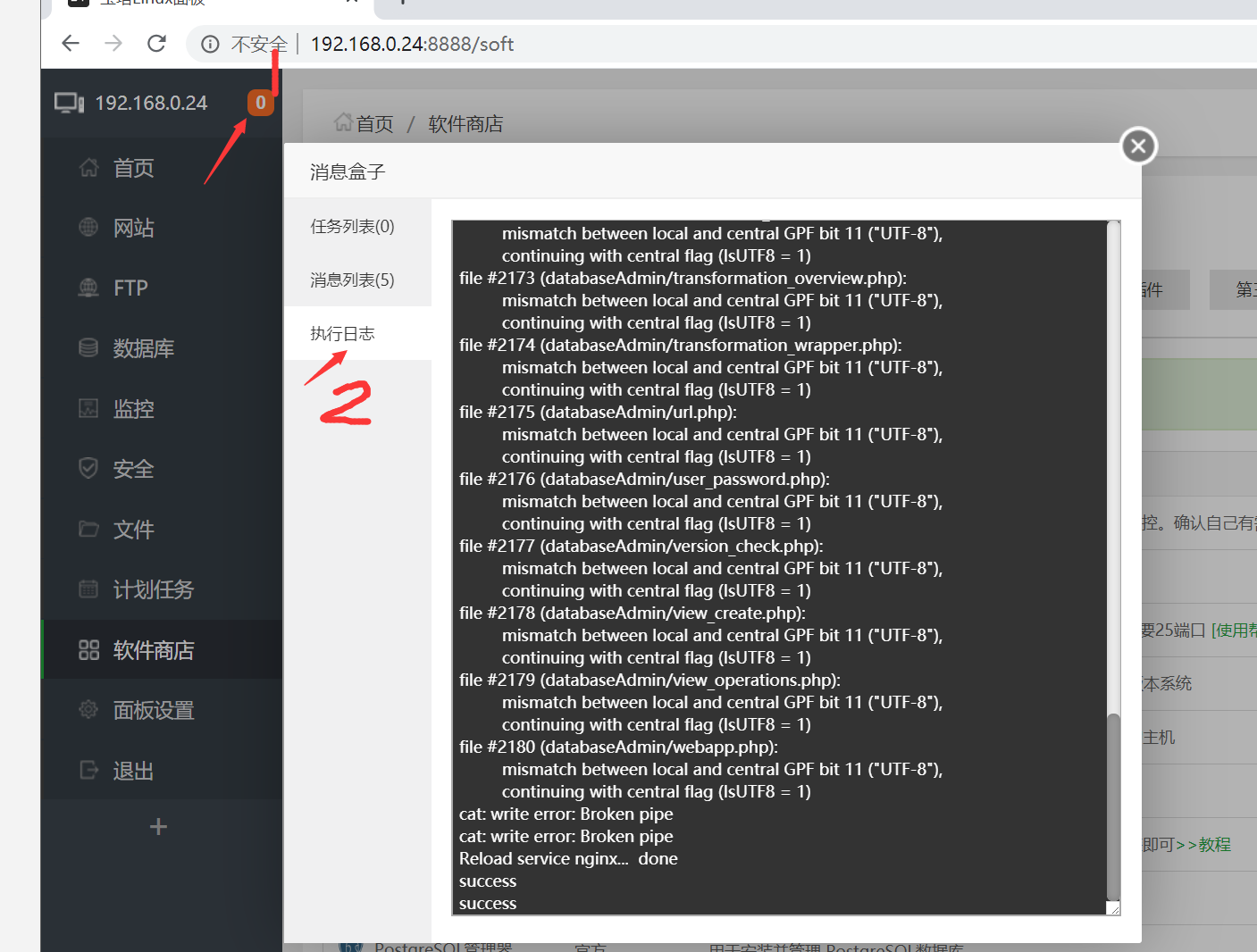Click the breadcrumb home icon

pyautogui.click(x=343, y=122)
